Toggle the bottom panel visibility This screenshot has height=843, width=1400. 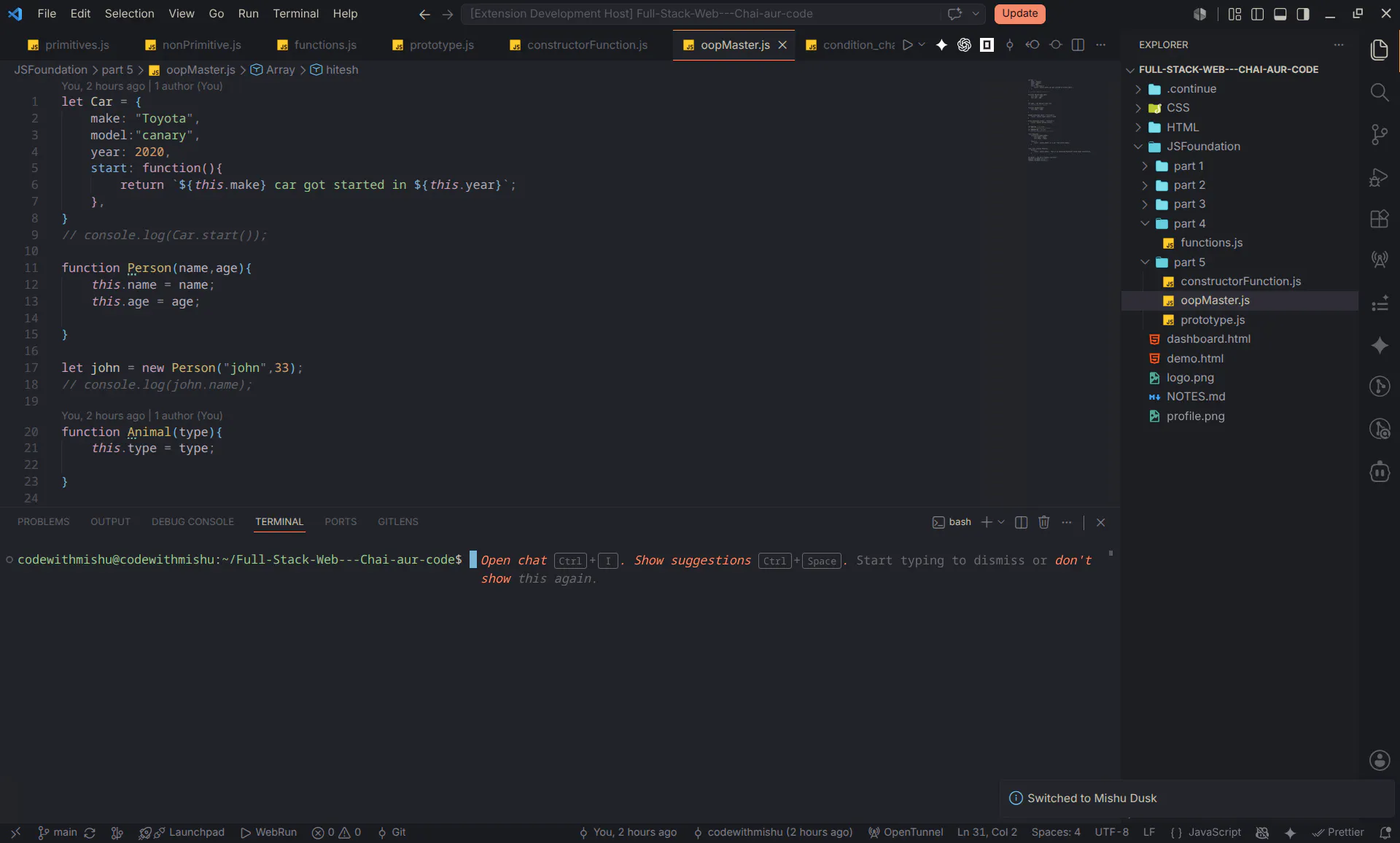click(1280, 14)
